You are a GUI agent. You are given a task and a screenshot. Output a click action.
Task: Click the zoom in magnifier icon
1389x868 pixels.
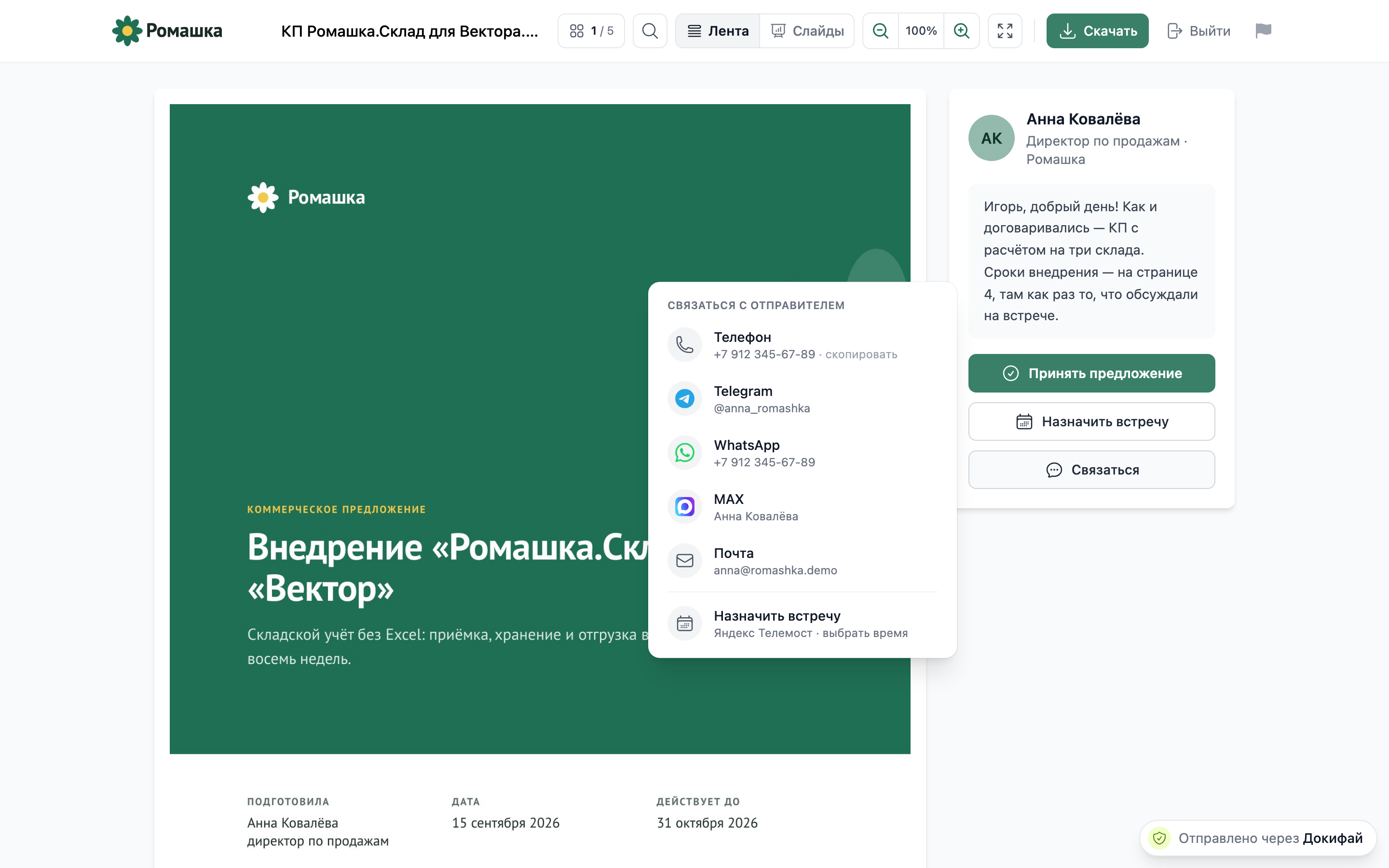click(961, 31)
